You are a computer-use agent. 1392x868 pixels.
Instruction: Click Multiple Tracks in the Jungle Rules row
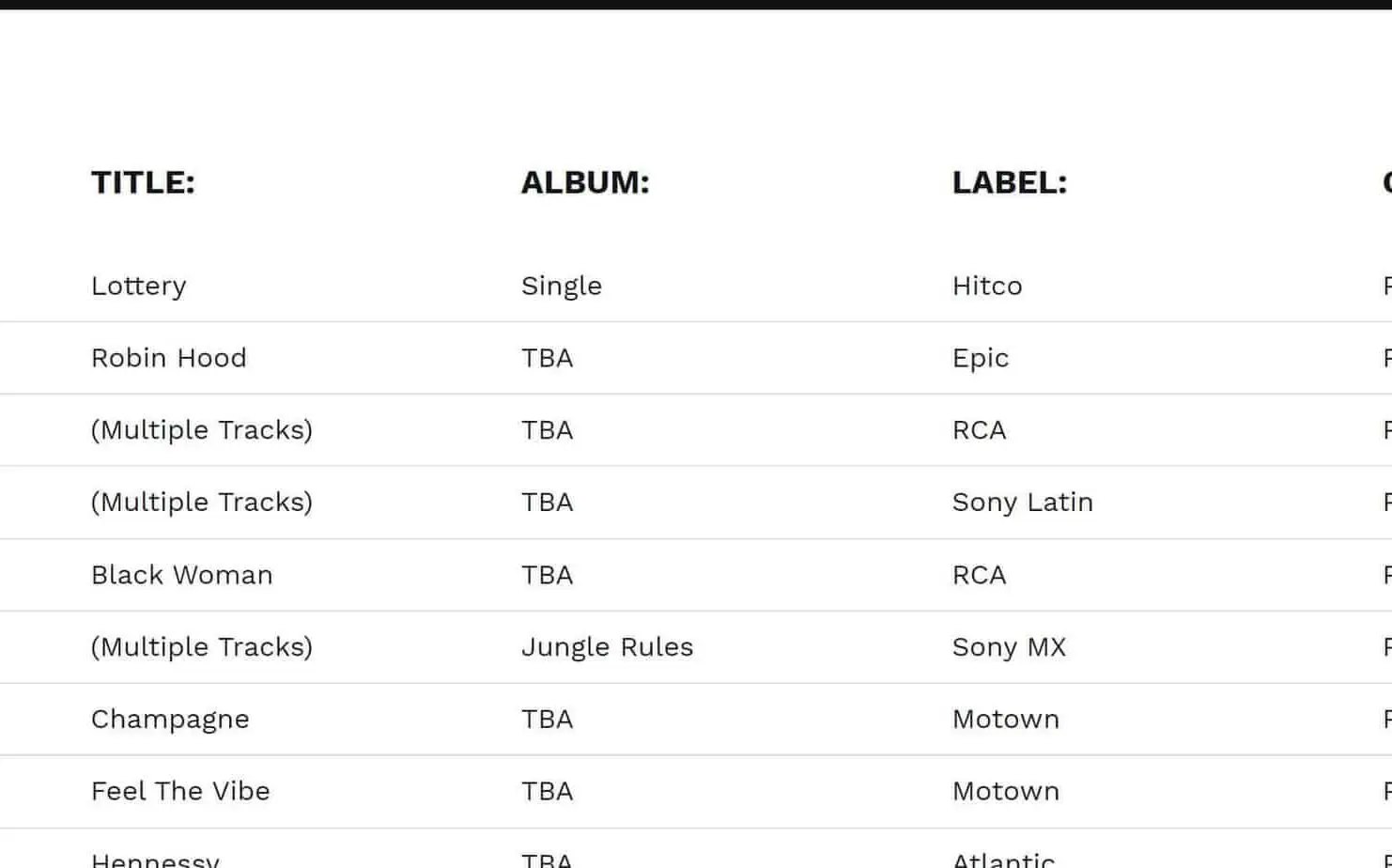coord(202,647)
